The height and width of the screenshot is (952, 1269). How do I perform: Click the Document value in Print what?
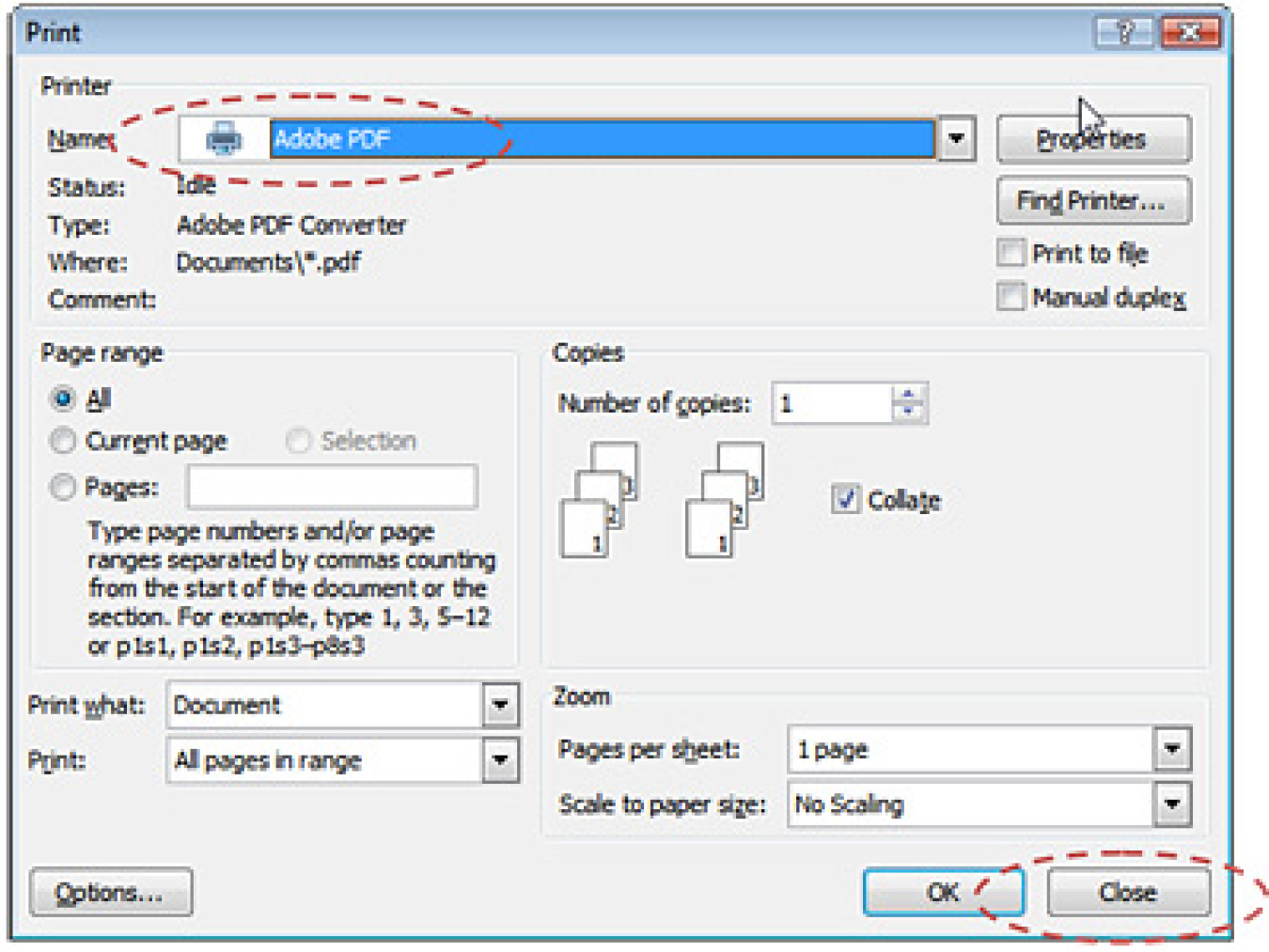[x=325, y=705]
